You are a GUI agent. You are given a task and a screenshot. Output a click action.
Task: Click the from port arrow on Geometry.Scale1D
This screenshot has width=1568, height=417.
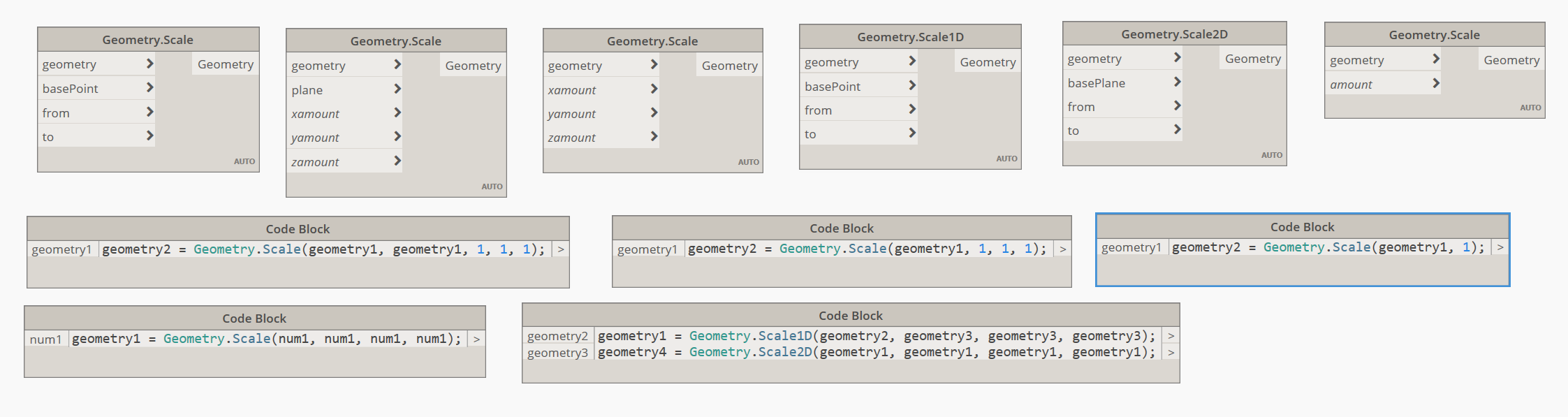point(911,110)
